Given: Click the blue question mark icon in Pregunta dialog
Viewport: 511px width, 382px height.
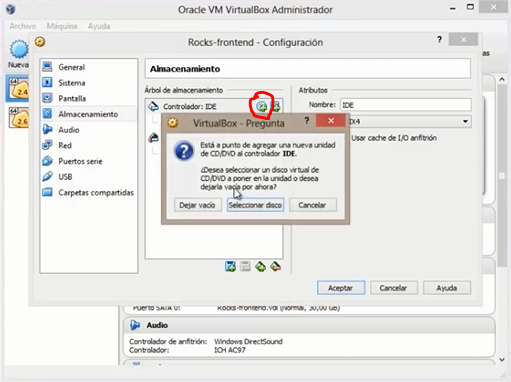Looking at the screenshot, I should (x=184, y=151).
